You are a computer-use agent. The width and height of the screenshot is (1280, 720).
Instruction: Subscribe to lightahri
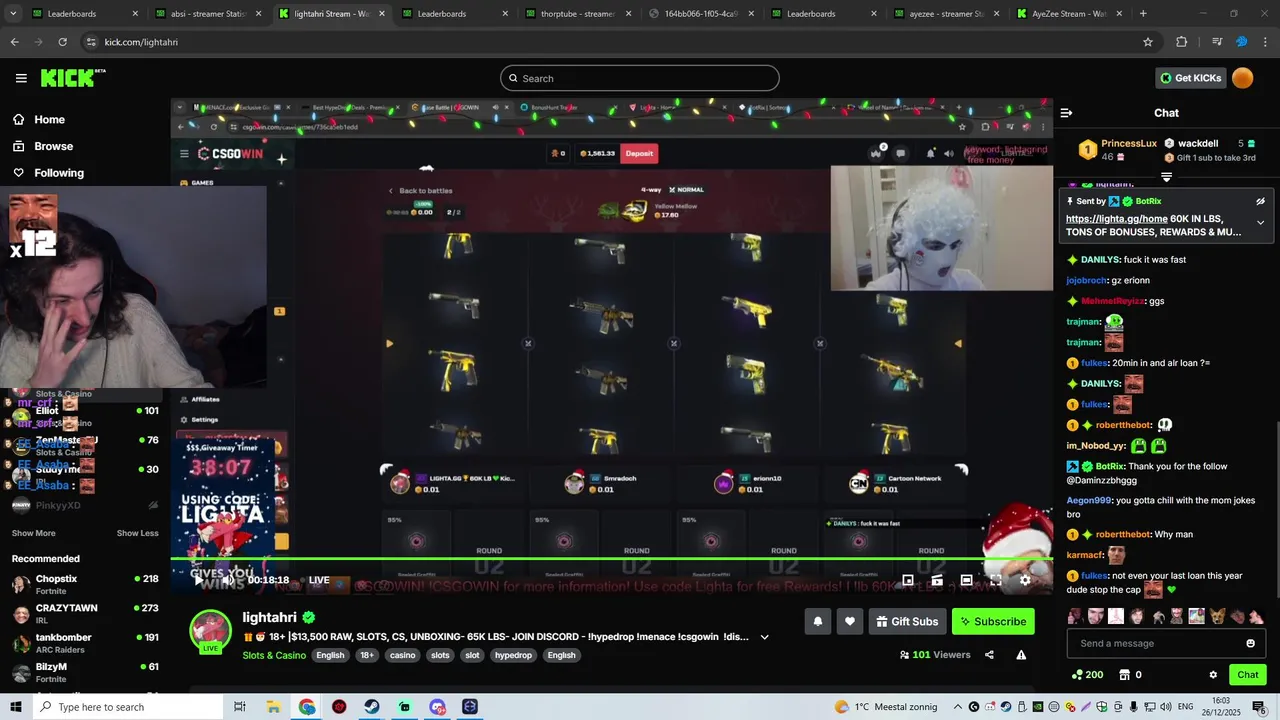click(993, 621)
